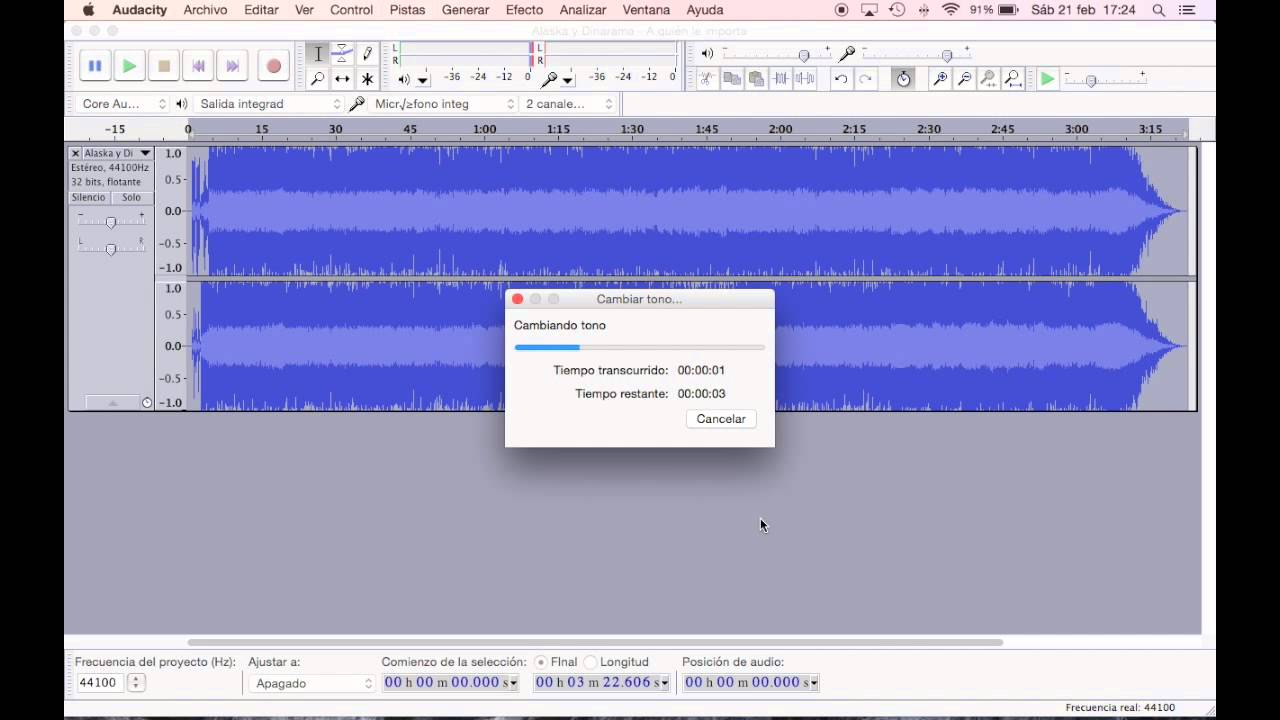Viewport: 1280px width, 720px height.
Task: Click the Pause transport button
Action: click(x=95, y=66)
